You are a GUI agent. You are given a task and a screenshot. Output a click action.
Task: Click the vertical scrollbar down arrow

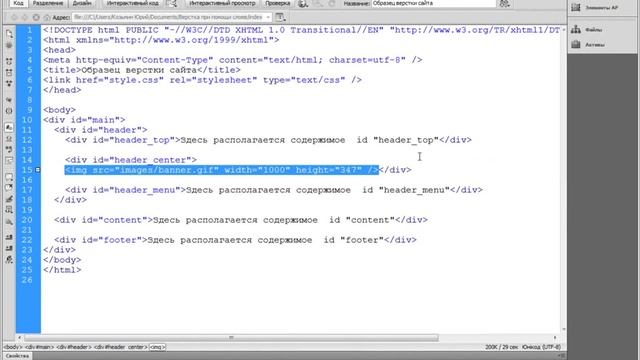pyautogui.click(x=564, y=329)
